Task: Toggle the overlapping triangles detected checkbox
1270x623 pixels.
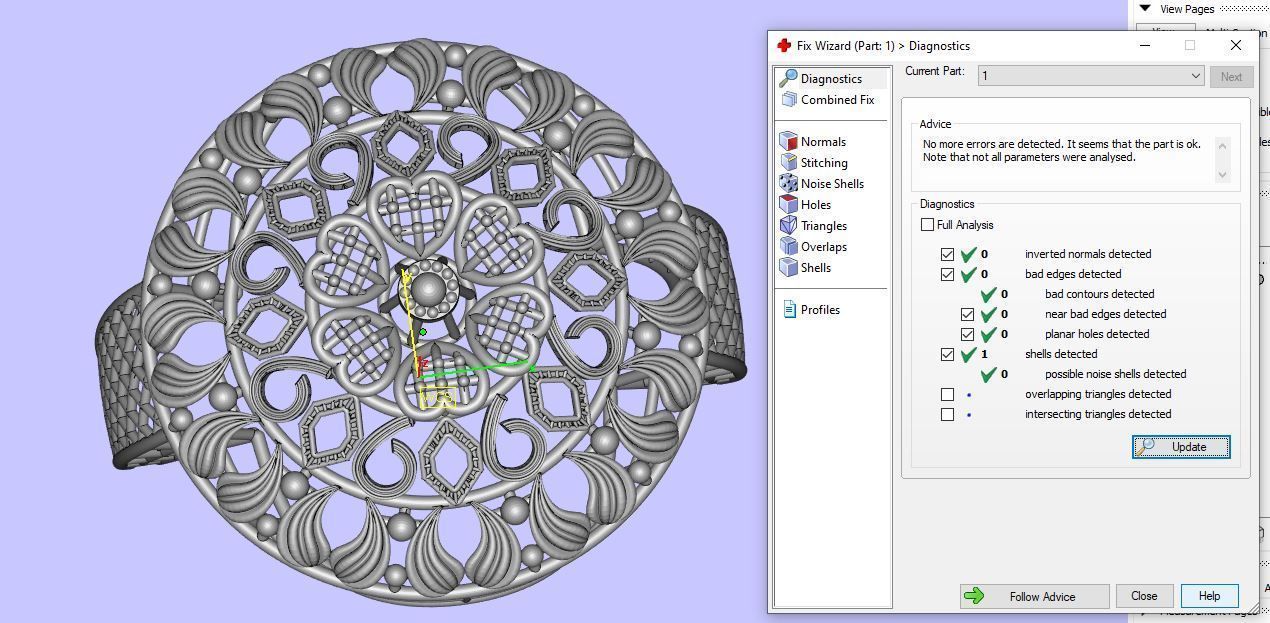Action: (x=947, y=394)
